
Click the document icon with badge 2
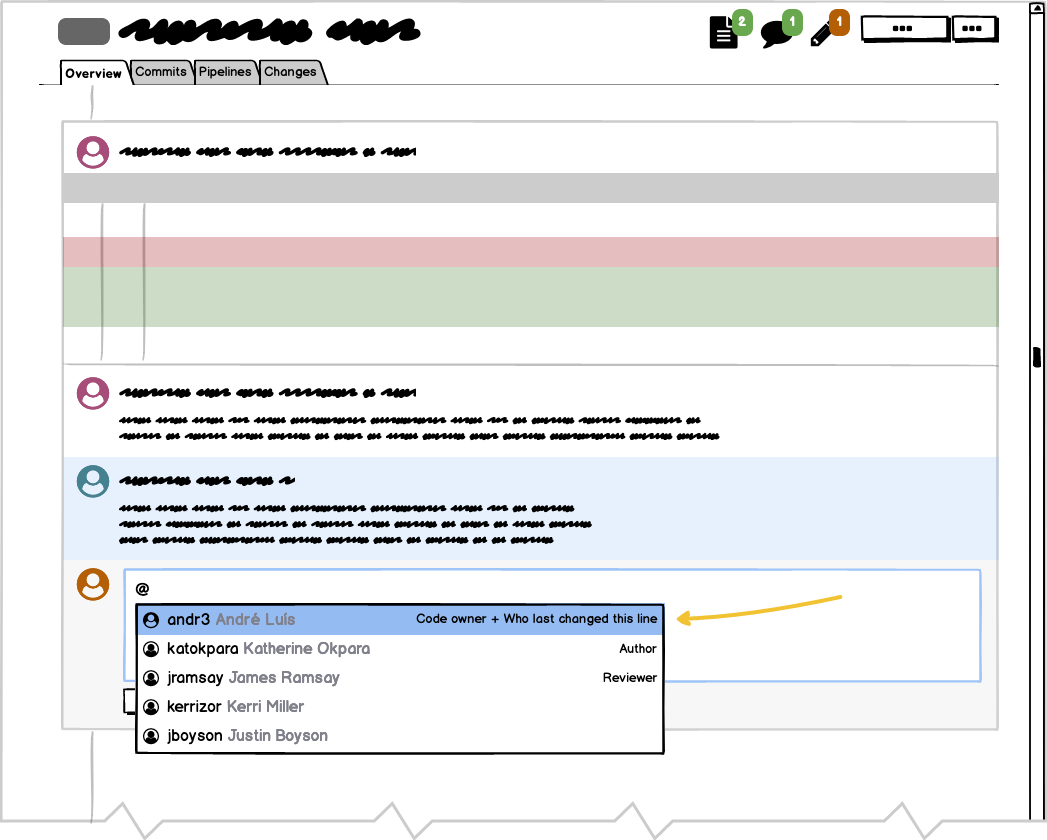click(x=723, y=33)
